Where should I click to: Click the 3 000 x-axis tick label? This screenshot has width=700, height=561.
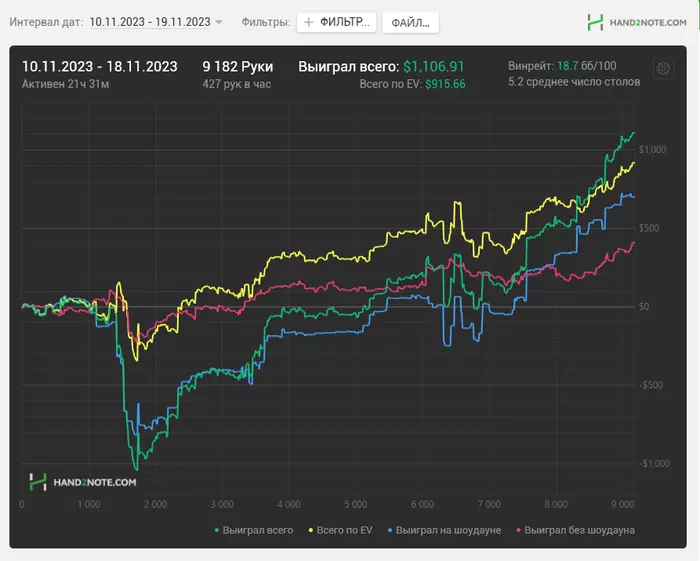(222, 504)
